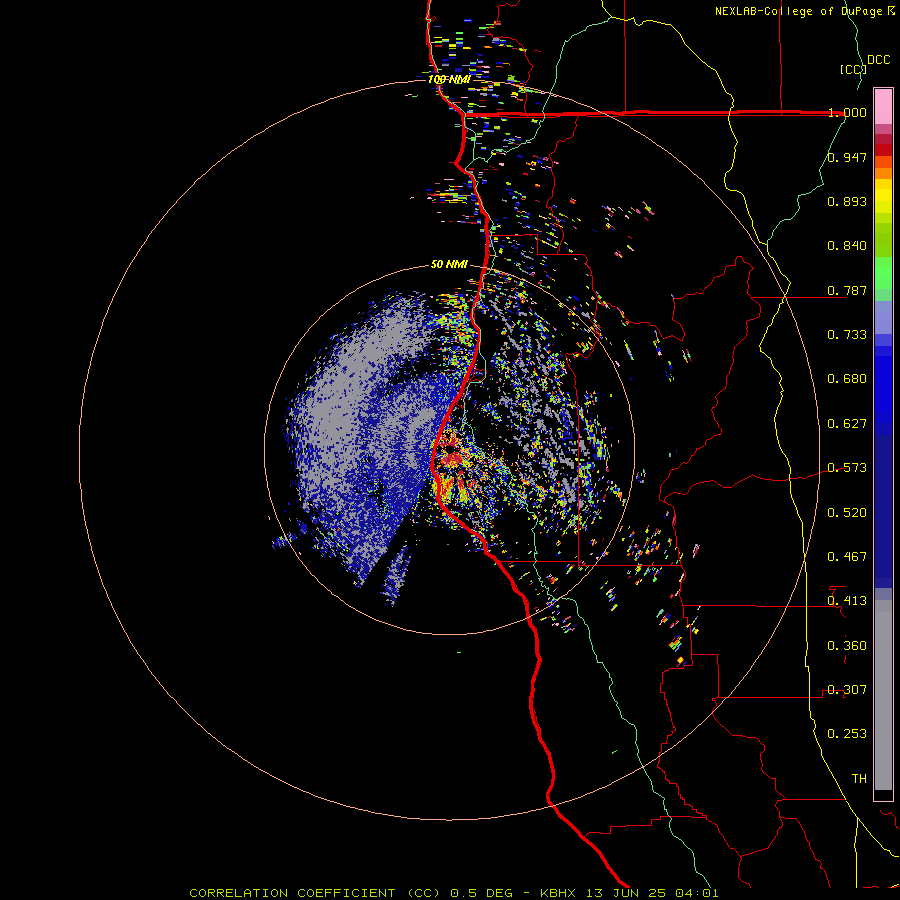
Task: Select the 0.840 scale value
Action: click(x=847, y=246)
